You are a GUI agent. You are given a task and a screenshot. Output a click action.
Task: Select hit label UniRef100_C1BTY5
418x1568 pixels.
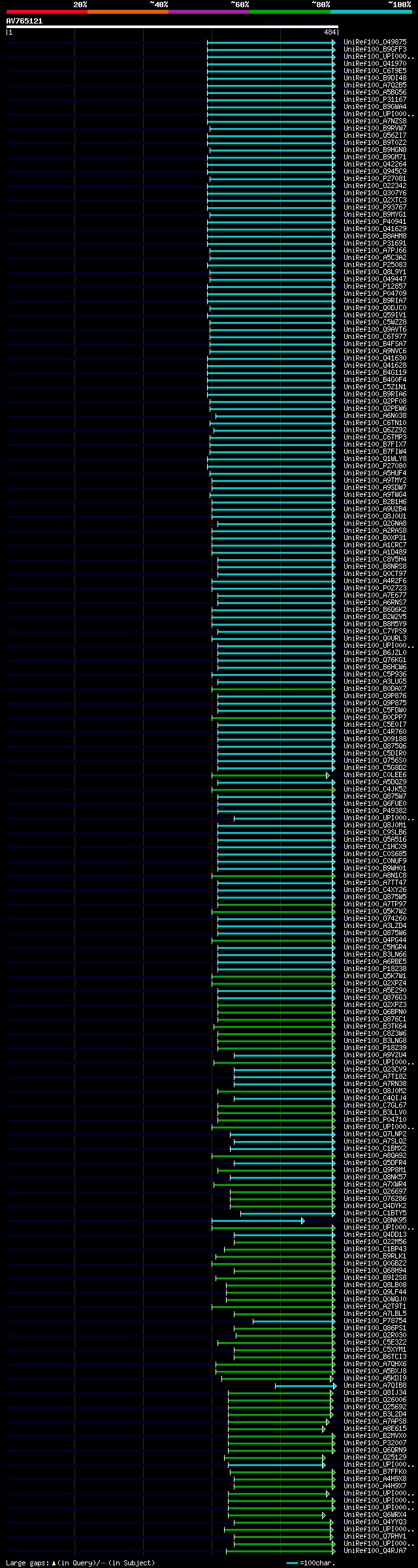(x=375, y=1213)
